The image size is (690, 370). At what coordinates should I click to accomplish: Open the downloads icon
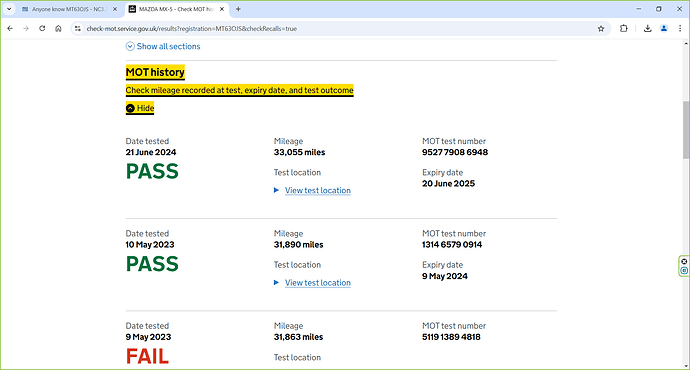point(647,29)
